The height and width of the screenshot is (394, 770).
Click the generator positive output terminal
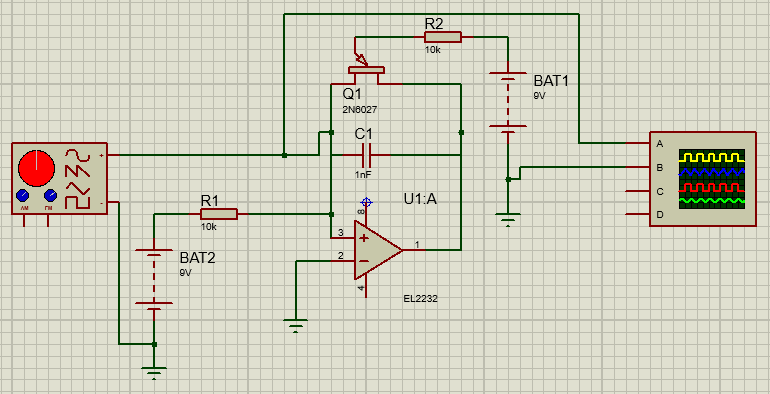point(113,155)
